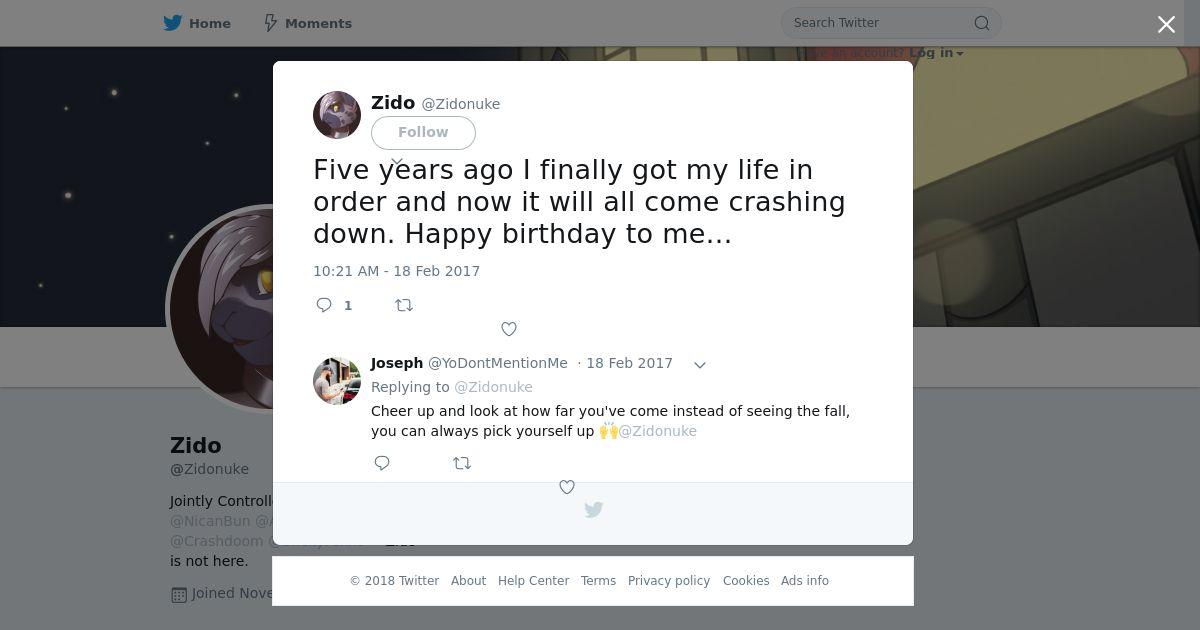The image size is (1200, 630).
Task: Open the Home tab with bird icon
Action: click(197, 23)
